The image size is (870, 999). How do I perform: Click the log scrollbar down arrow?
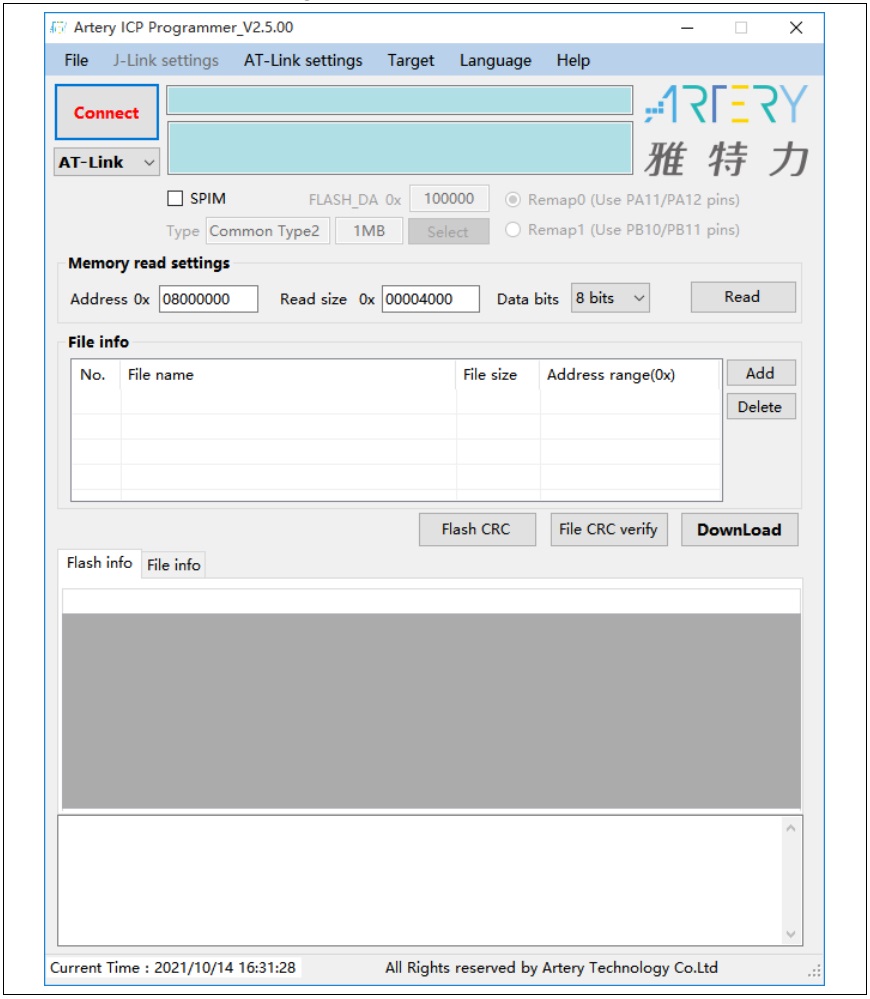pos(791,934)
